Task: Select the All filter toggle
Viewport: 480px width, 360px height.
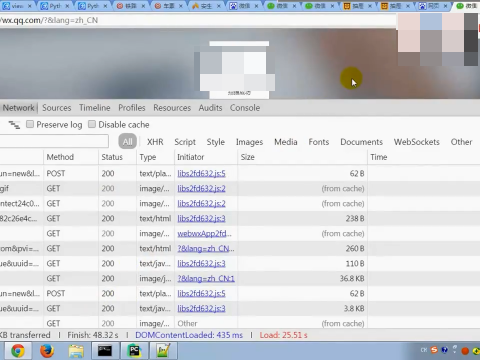Action: (x=128, y=142)
